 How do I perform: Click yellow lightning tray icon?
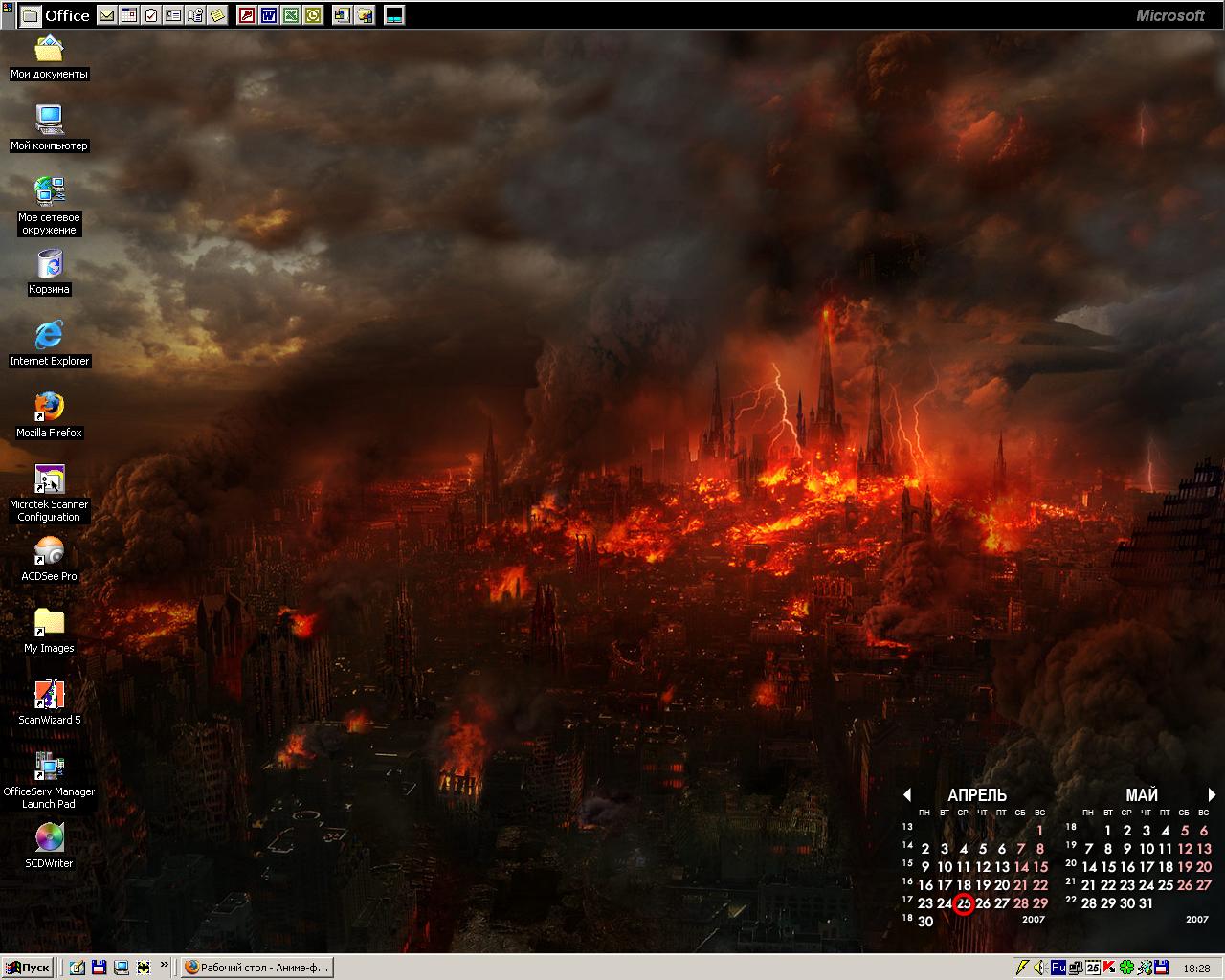1022,968
